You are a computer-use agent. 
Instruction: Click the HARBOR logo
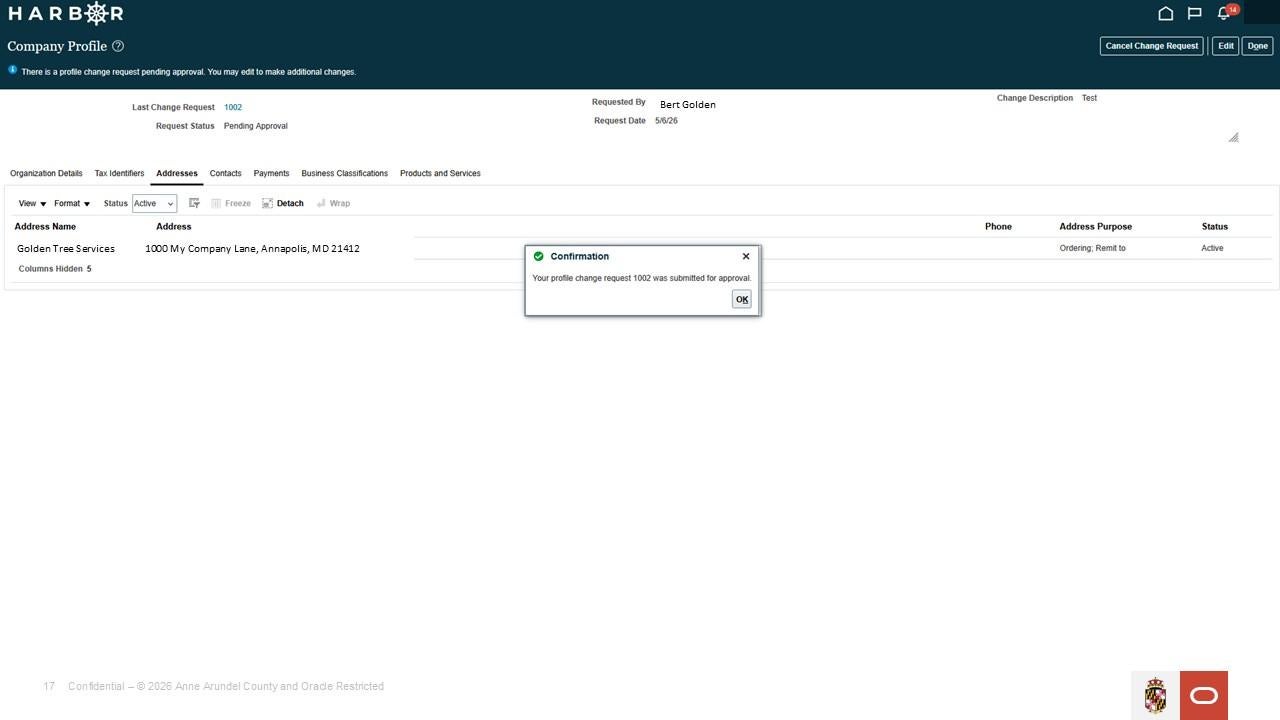point(66,13)
